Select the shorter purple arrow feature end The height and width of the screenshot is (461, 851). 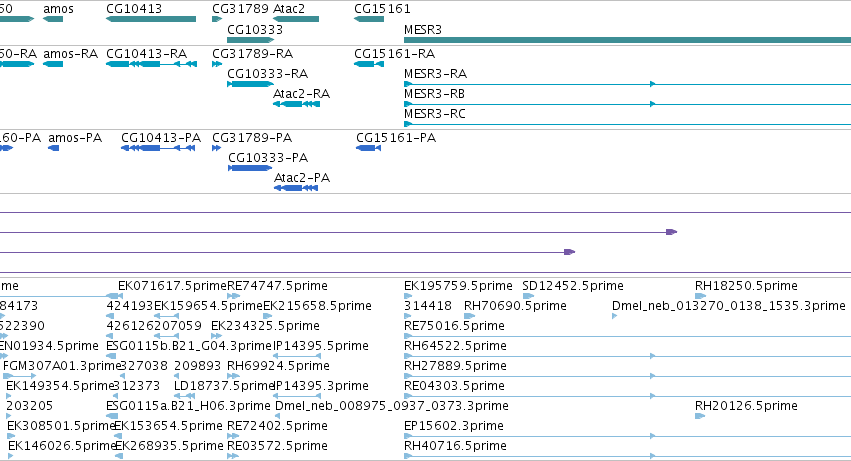click(x=569, y=252)
